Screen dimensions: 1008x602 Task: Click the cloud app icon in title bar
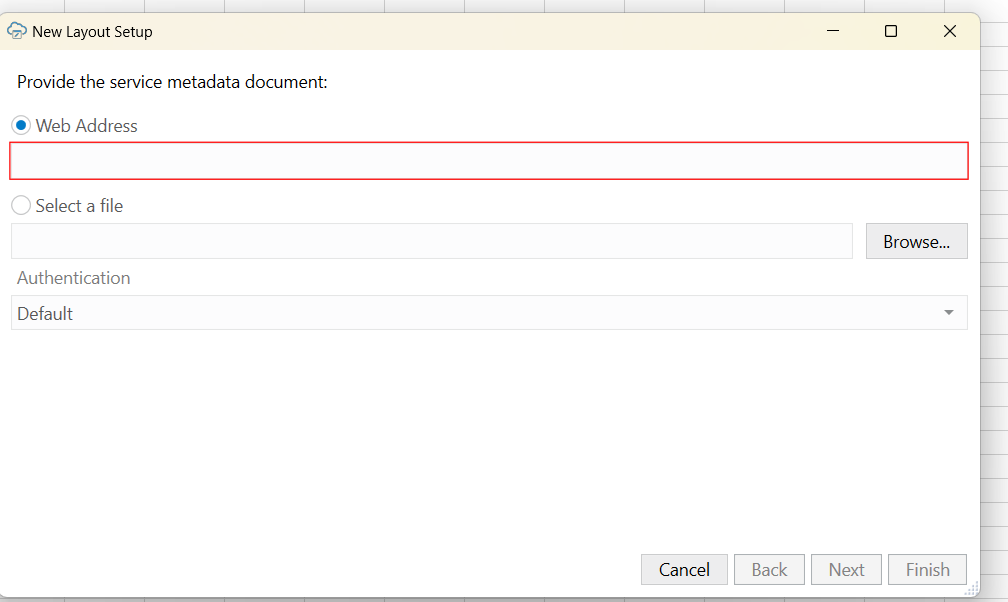[x=17, y=31]
